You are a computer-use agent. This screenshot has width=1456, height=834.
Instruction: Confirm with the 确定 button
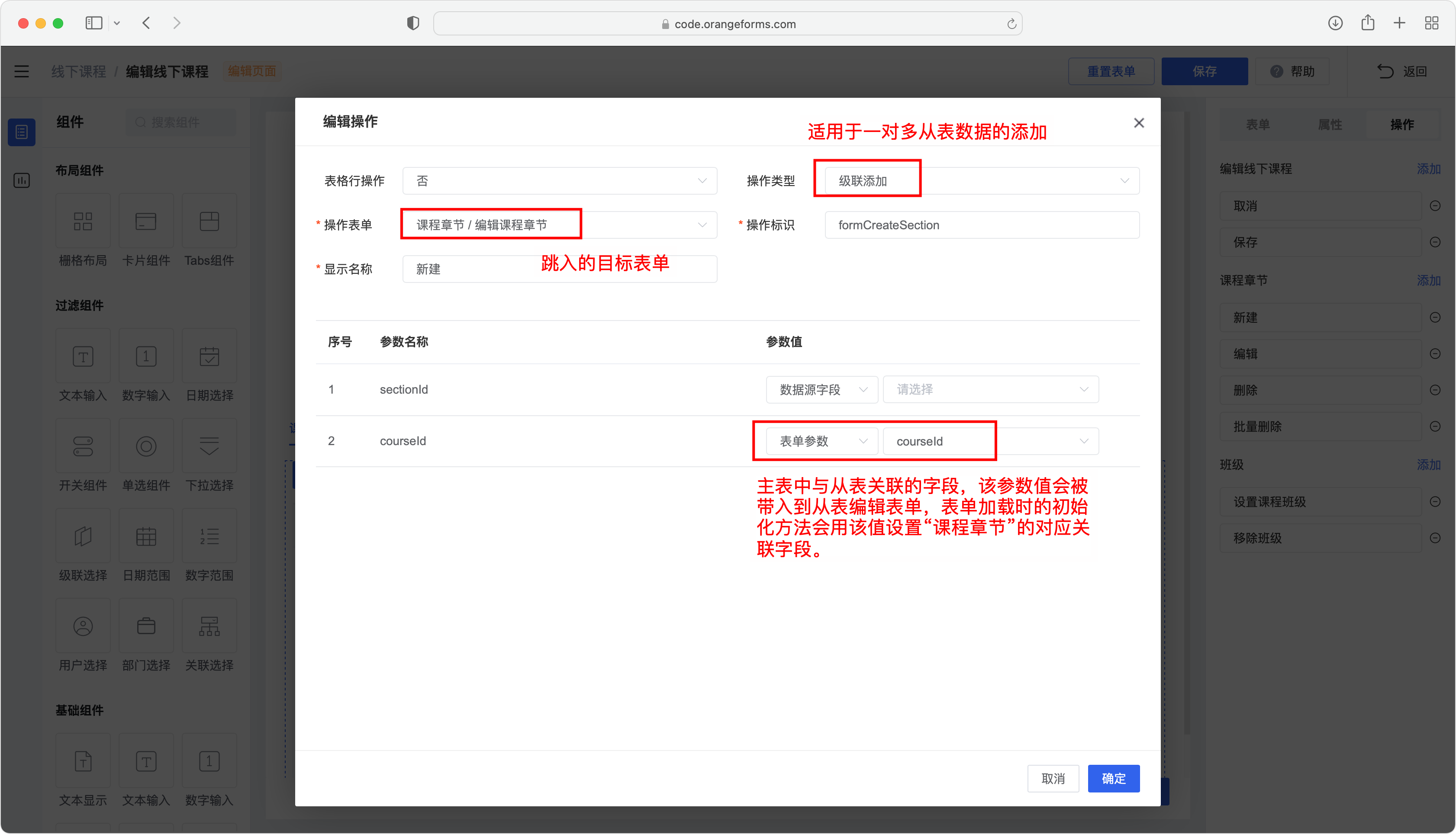coord(1113,779)
